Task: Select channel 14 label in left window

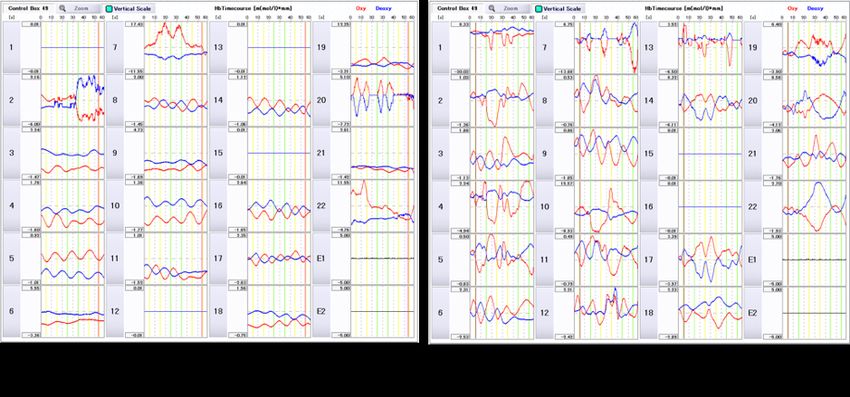Action: point(218,100)
